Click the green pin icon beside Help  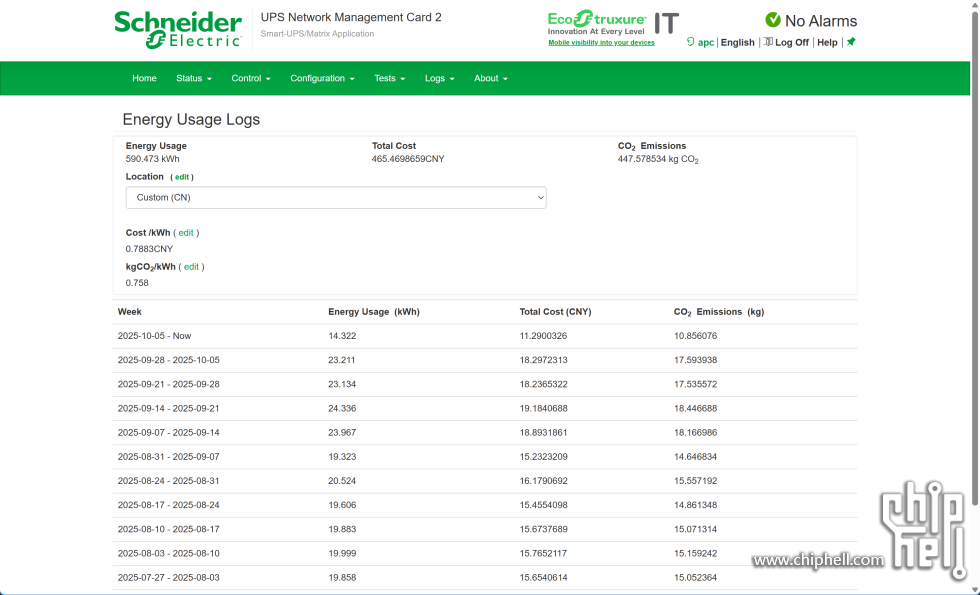click(851, 42)
